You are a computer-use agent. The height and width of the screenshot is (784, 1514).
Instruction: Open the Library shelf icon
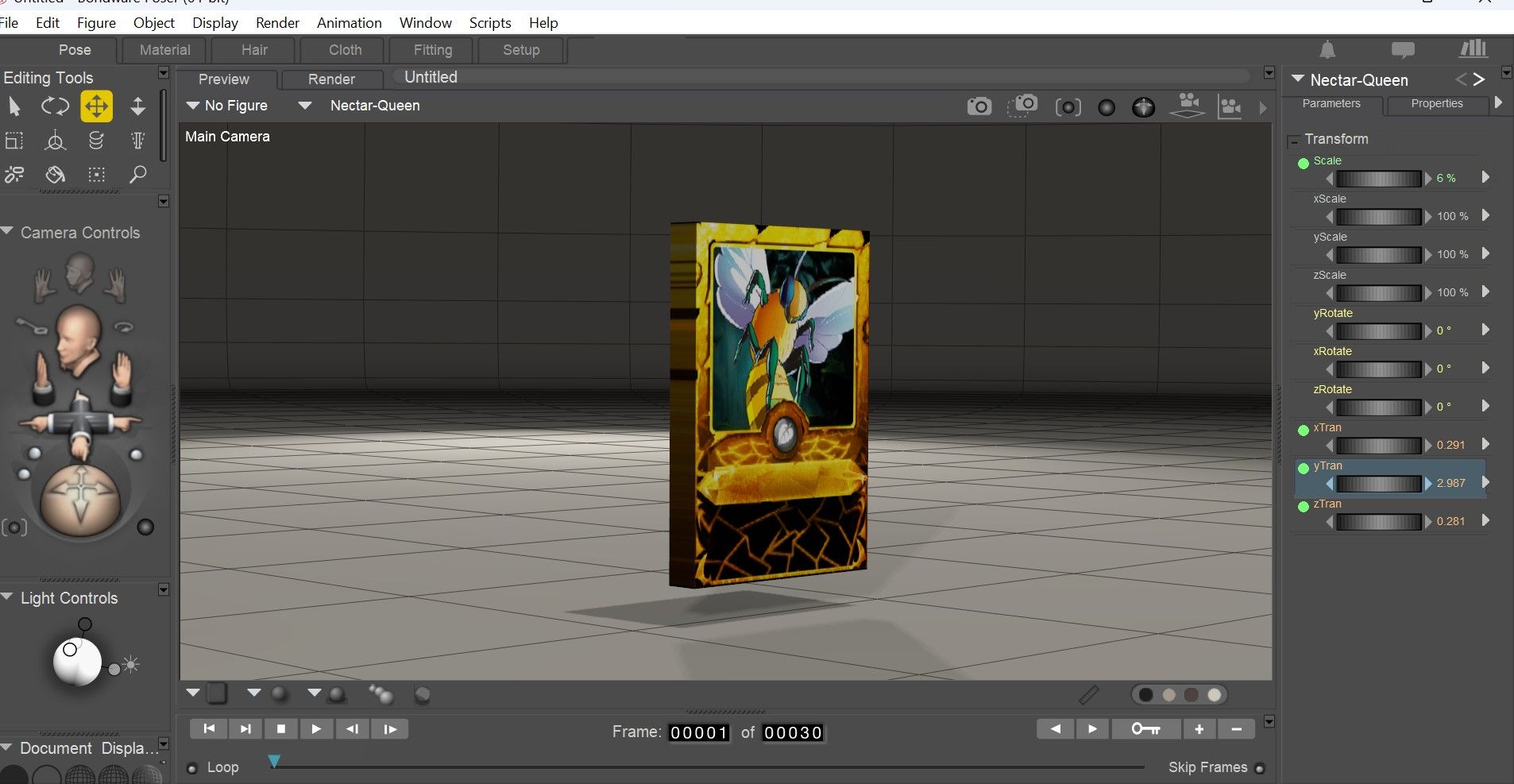pos(1473,49)
